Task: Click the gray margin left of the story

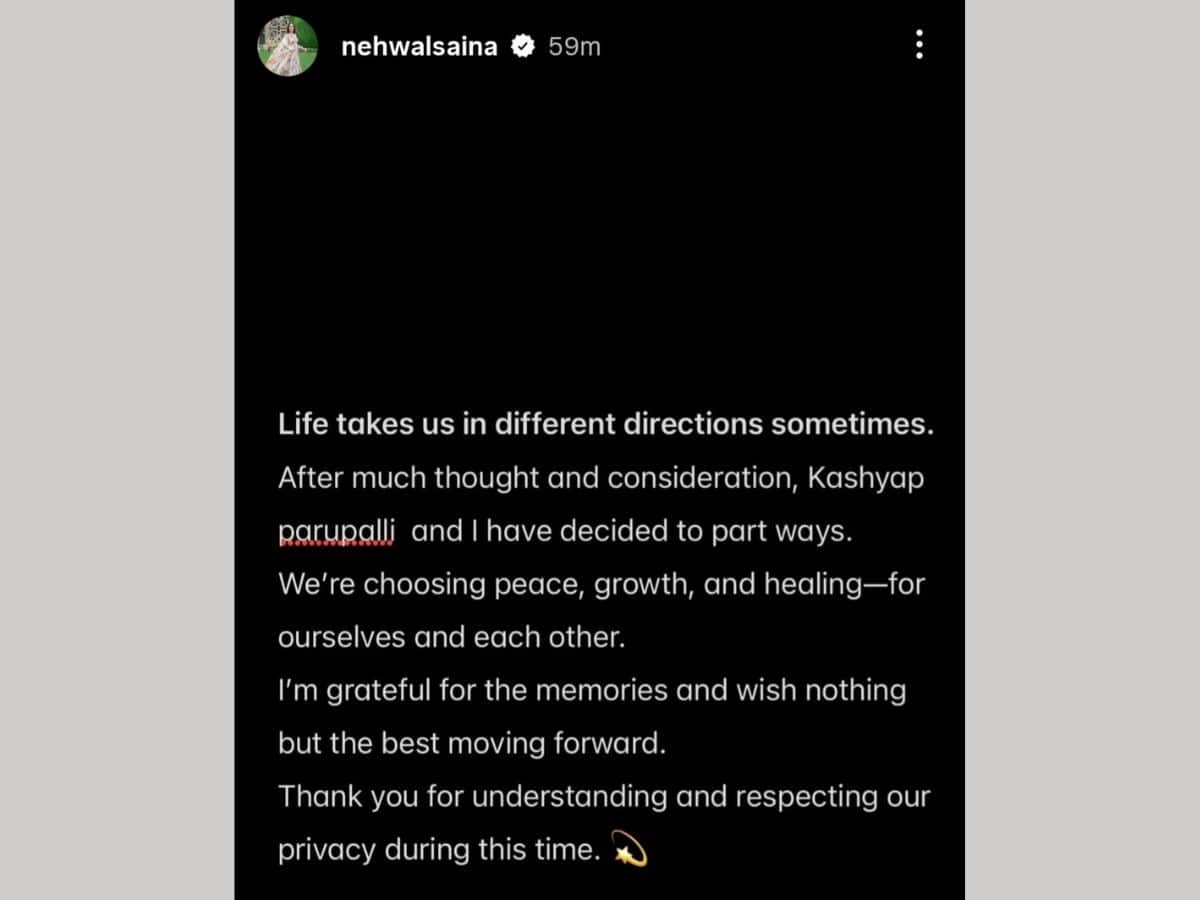Action: [x=117, y=450]
